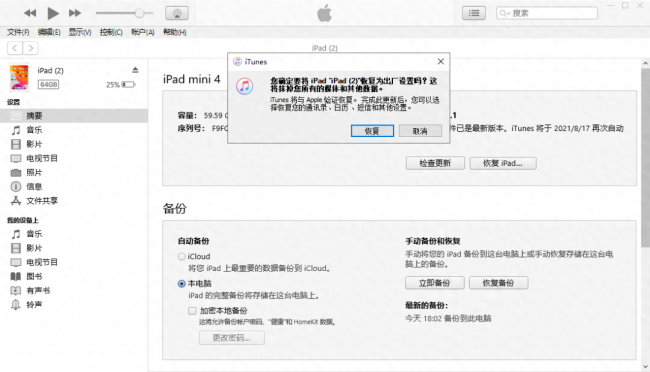Focus the search input field

[x=547, y=13]
